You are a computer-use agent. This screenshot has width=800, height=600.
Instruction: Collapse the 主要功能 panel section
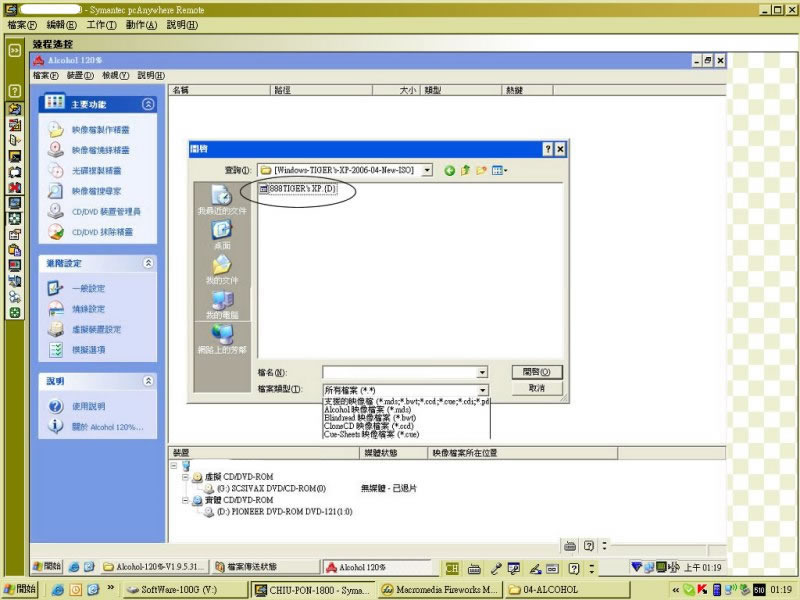click(x=148, y=105)
